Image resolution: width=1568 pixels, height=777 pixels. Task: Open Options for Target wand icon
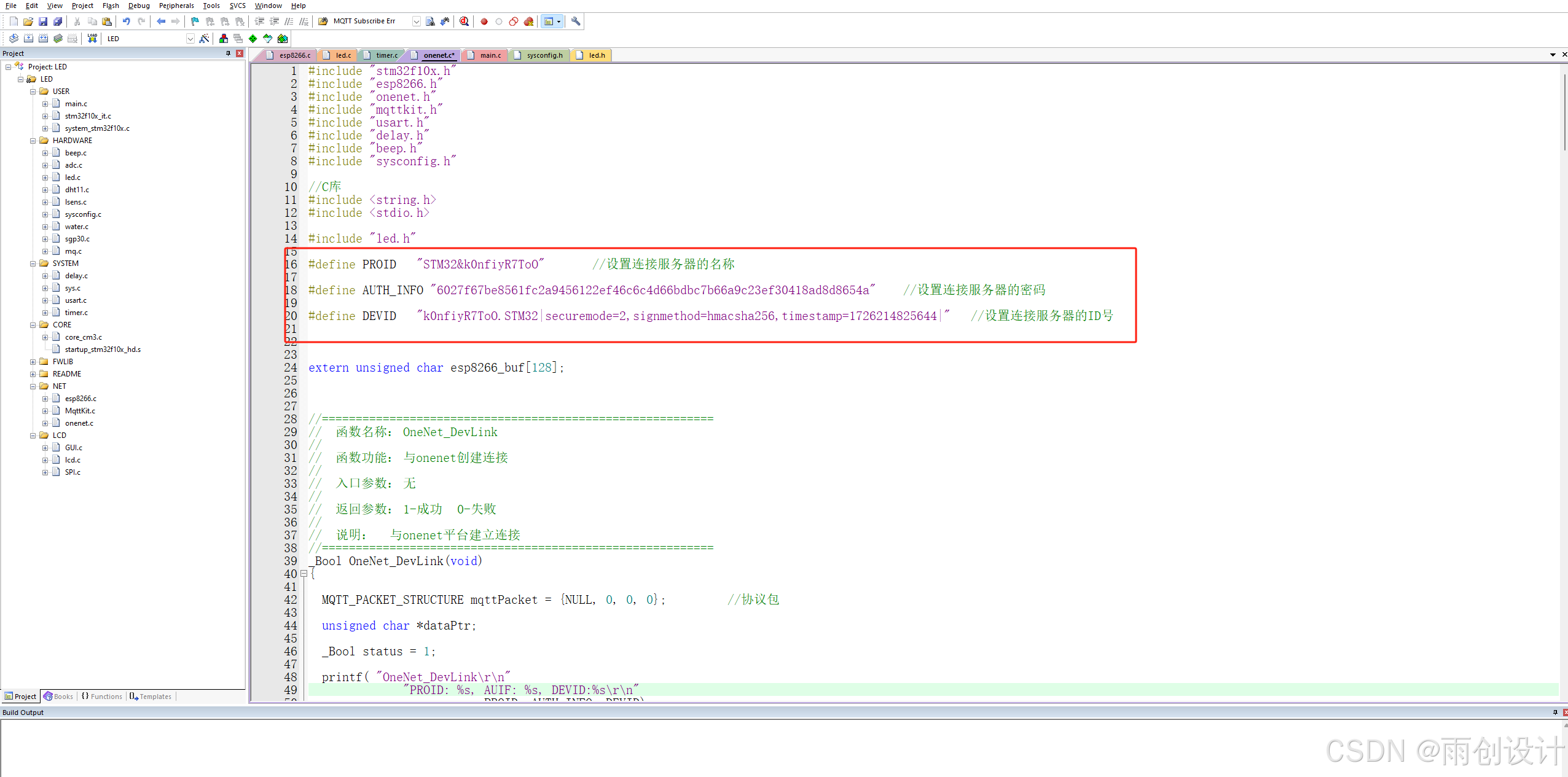205,39
